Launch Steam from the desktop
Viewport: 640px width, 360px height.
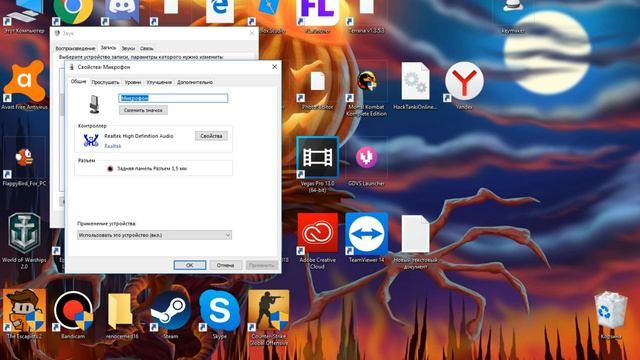pos(171,311)
